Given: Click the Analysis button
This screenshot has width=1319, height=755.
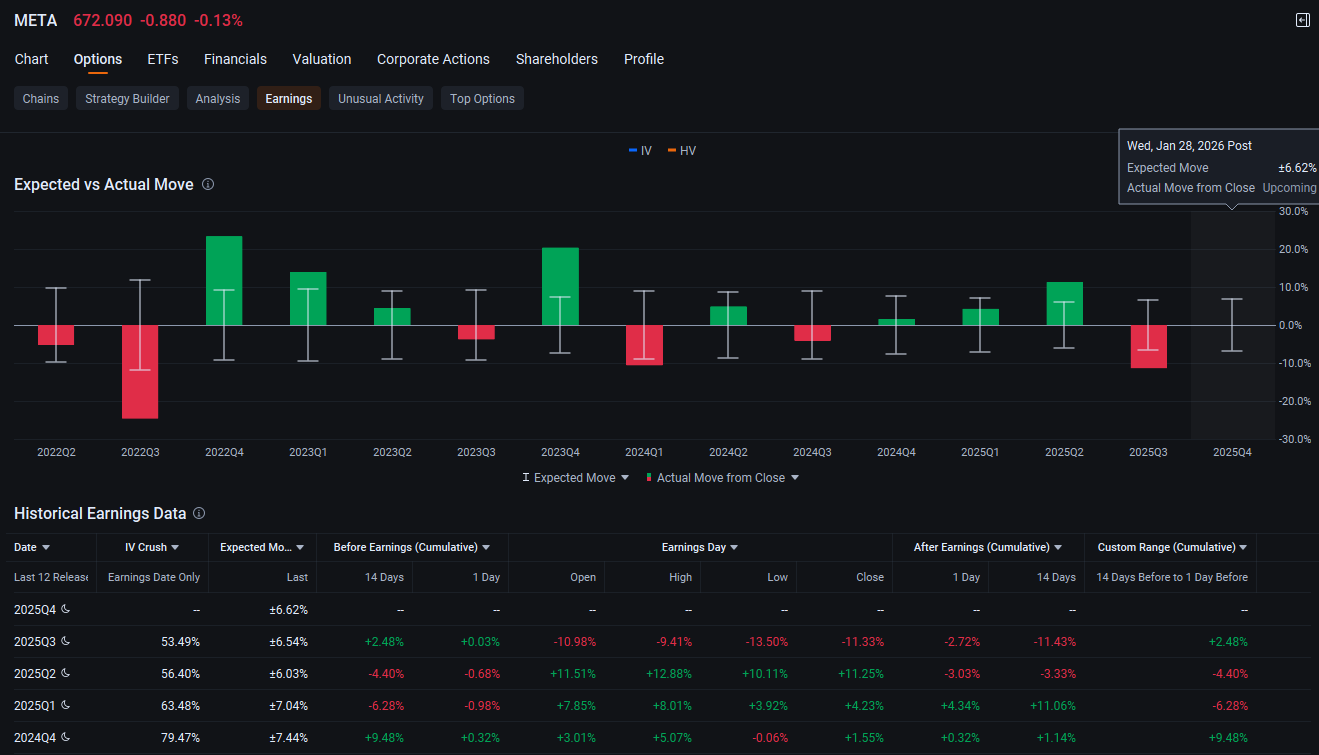Looking at the screenshot, I should point(218,98).
